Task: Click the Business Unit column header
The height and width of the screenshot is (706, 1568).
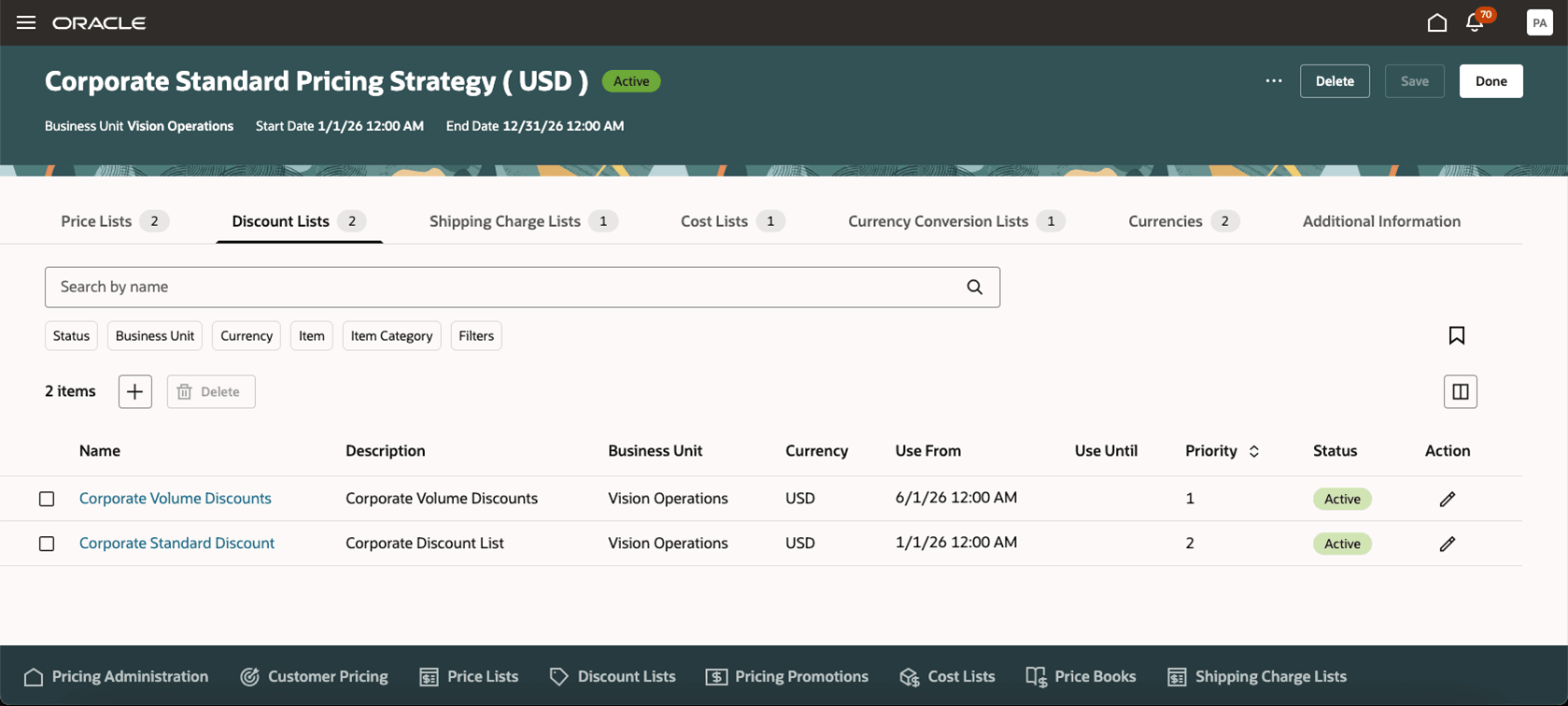Action: tap(655, 451)
